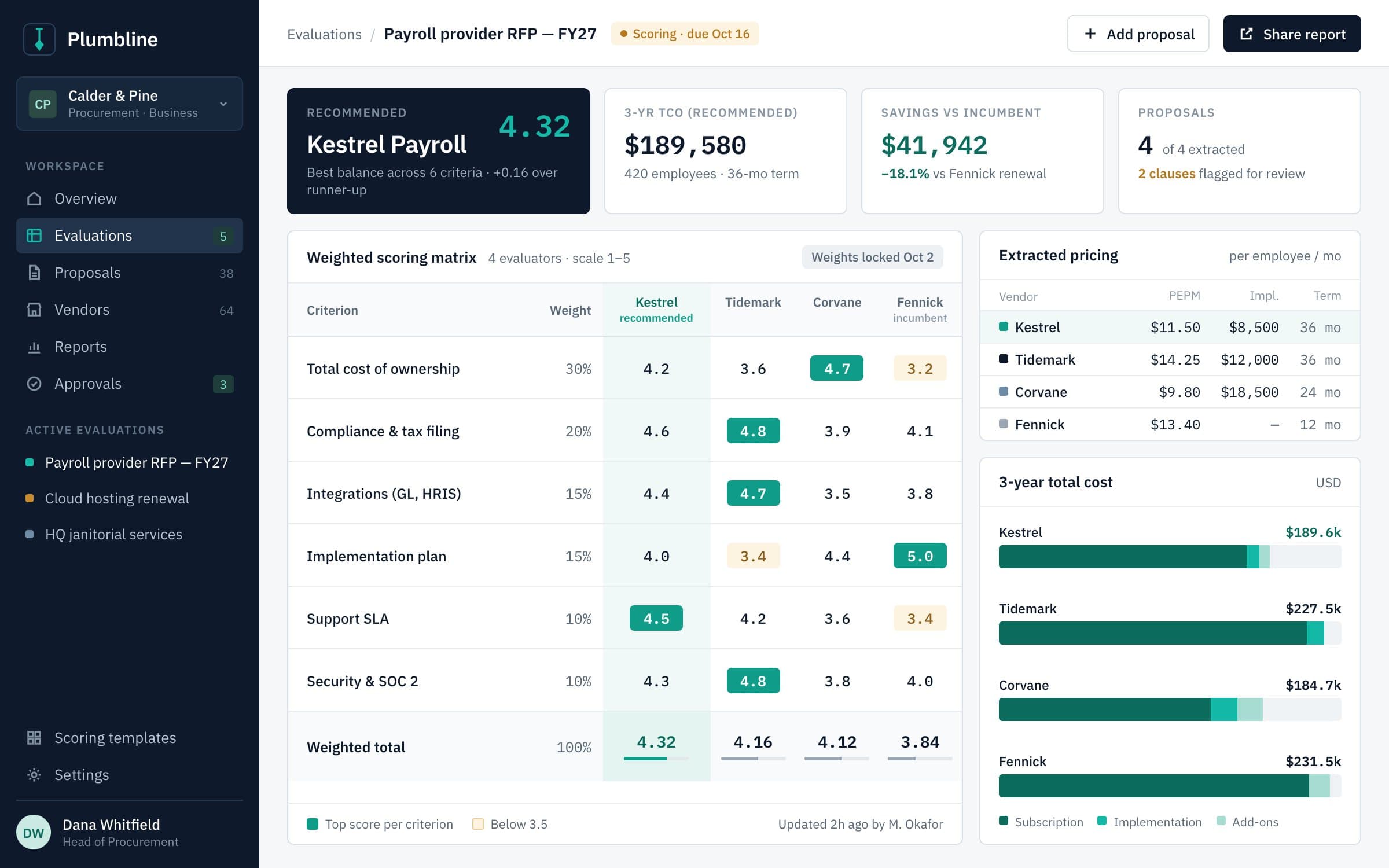Viewport: 1389px width, 868px height.
Task: Open the Overview page
Action: [130, 198]
